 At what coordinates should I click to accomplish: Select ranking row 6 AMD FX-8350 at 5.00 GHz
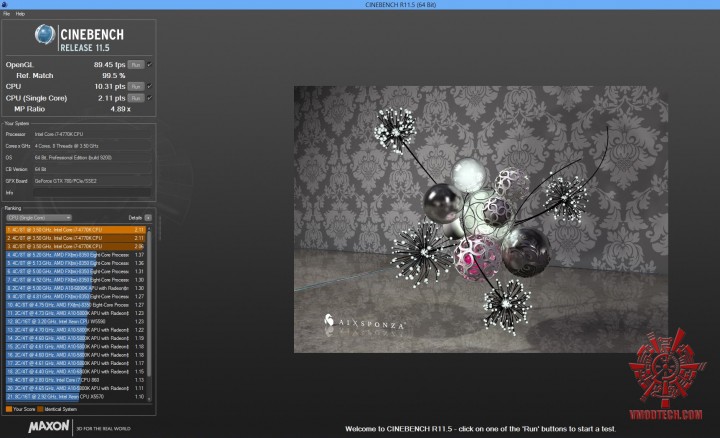click(x=76, y=271)
